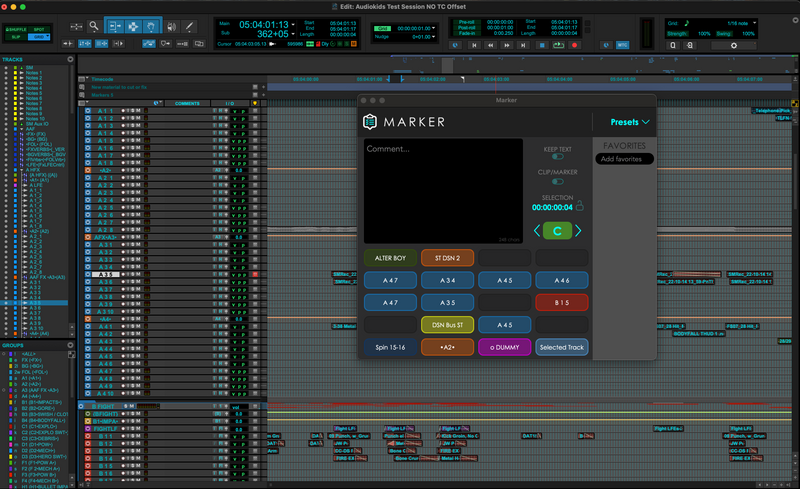Click the o DUMMY purple button
Viewport: 800px width, 489px height.
(505, 348)
